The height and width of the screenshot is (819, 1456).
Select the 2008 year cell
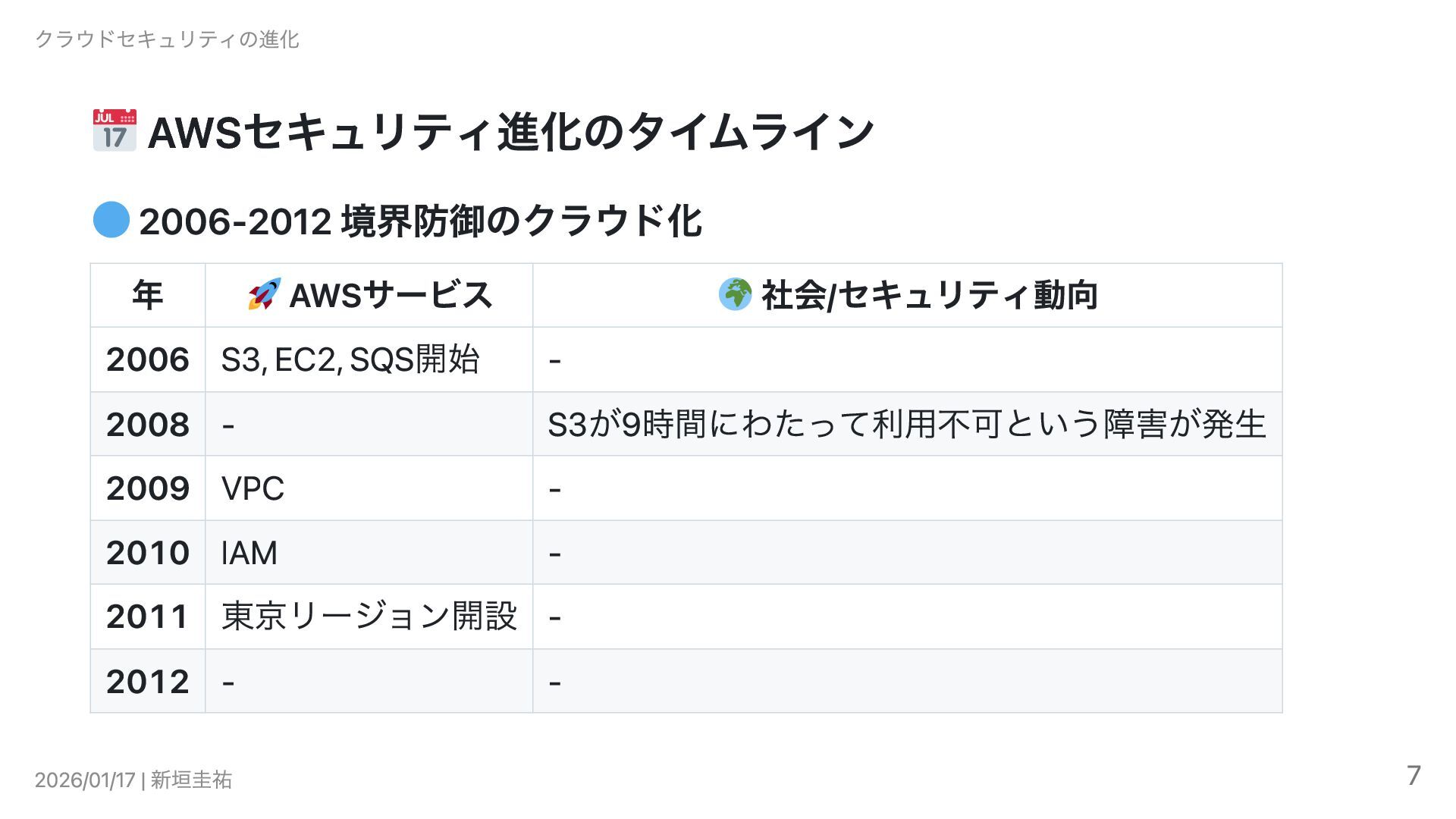[148, 424]
